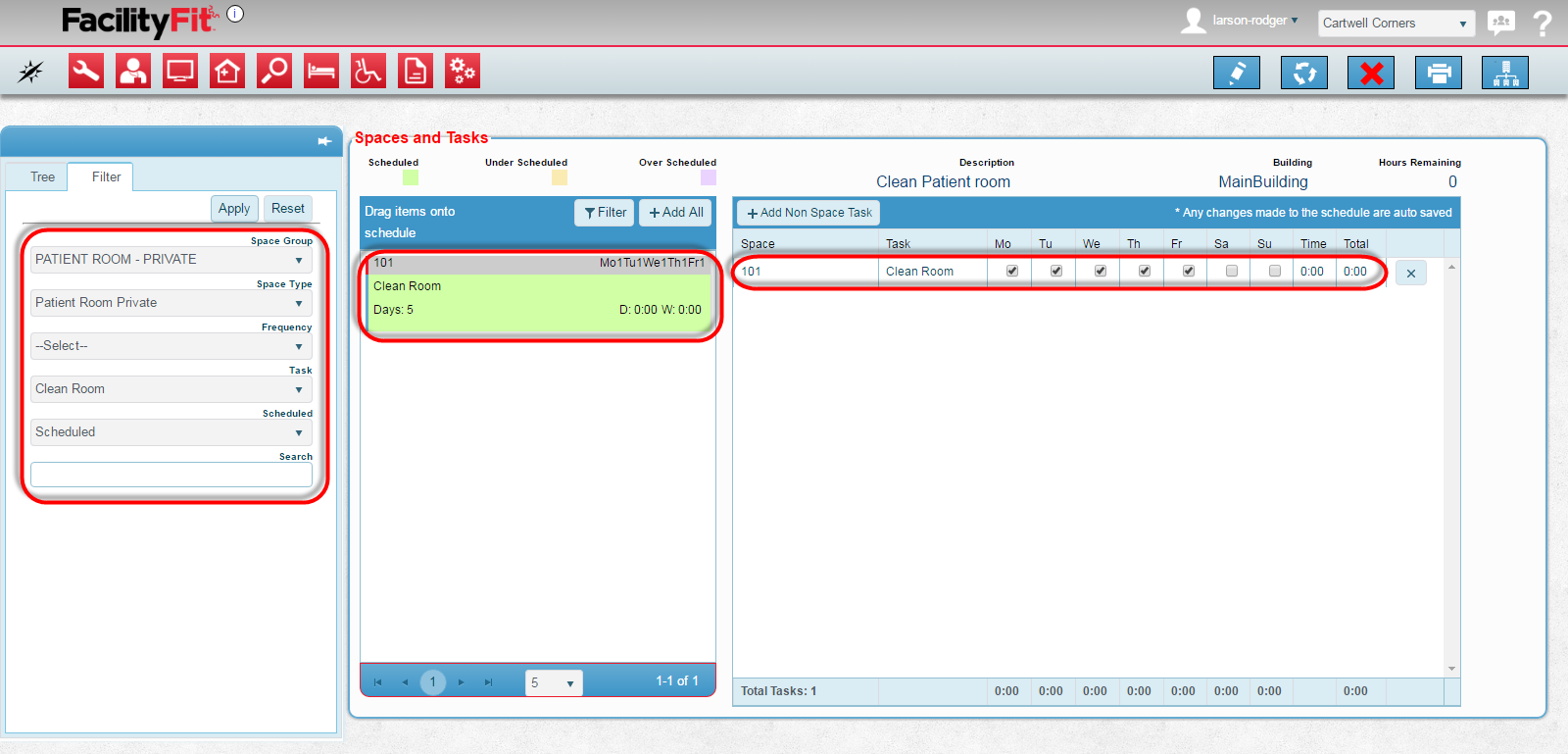Click the red X delete icon
This screenshot has height=754, width=1568.
tap(1371, 73)
